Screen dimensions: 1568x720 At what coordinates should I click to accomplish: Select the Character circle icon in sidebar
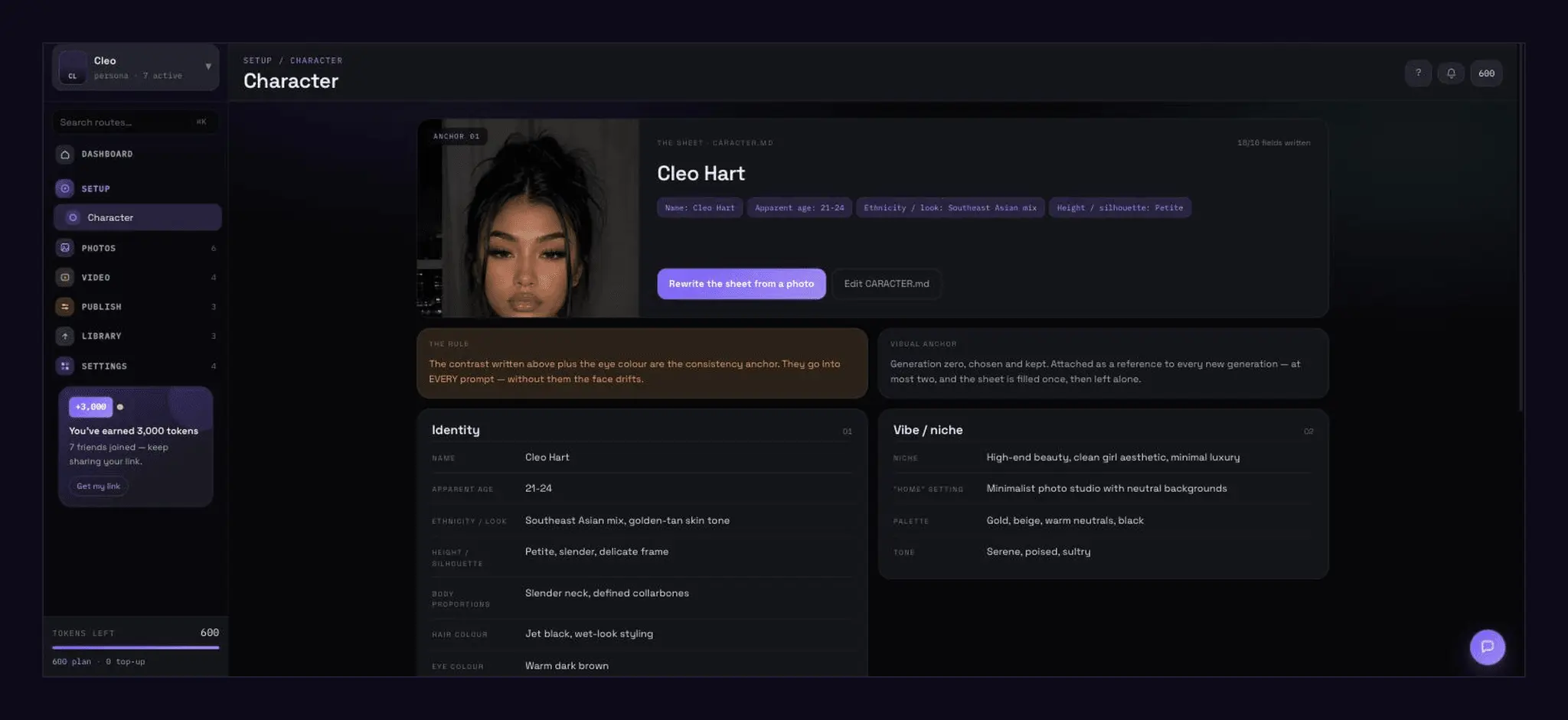pos(73,217)
